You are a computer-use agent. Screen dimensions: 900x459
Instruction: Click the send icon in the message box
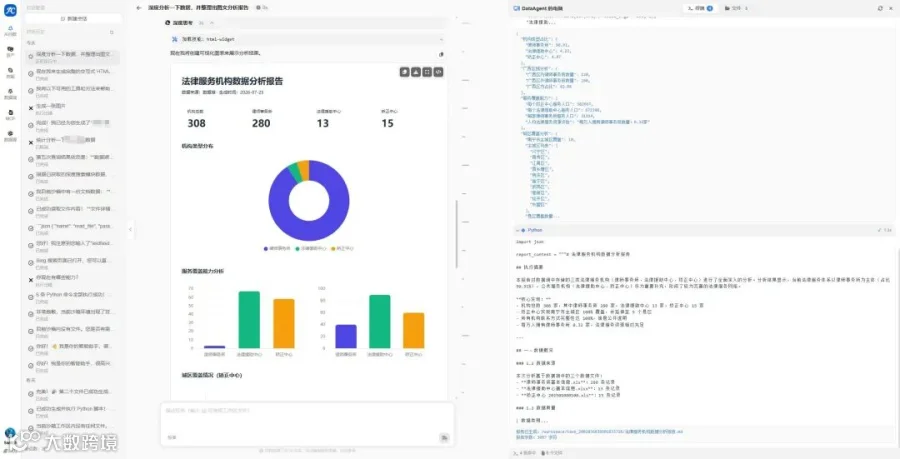[x=444, y=438]
